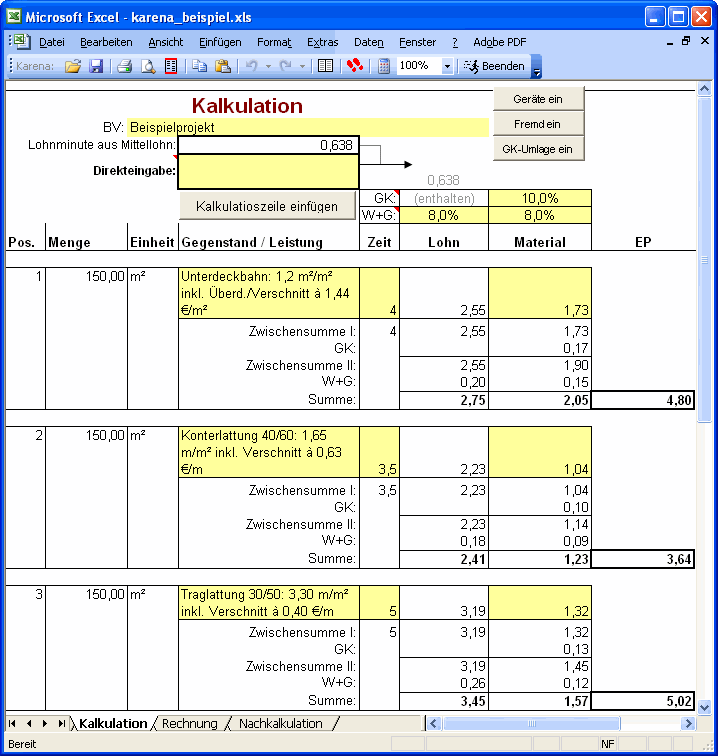
Task: Open the 100% zoom dropdown
Action: point(447,66)
